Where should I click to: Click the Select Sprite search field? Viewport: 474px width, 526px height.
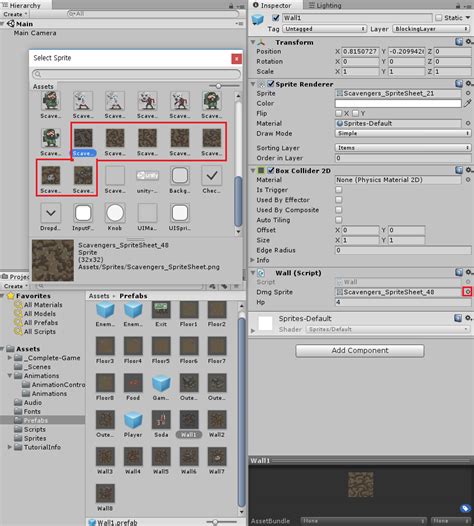point(136,74)
